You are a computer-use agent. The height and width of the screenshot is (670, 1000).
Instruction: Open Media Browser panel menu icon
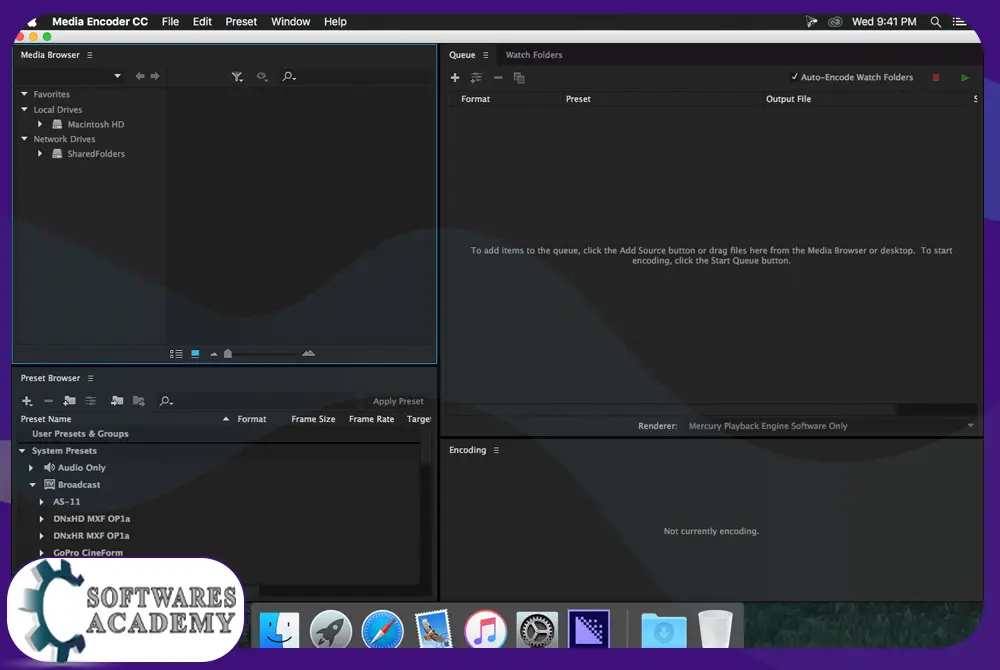coord(89,55)
